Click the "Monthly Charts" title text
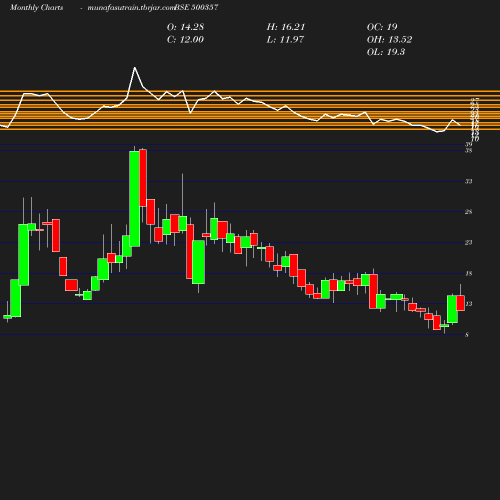Screen dimensions: 500x500 36,7
